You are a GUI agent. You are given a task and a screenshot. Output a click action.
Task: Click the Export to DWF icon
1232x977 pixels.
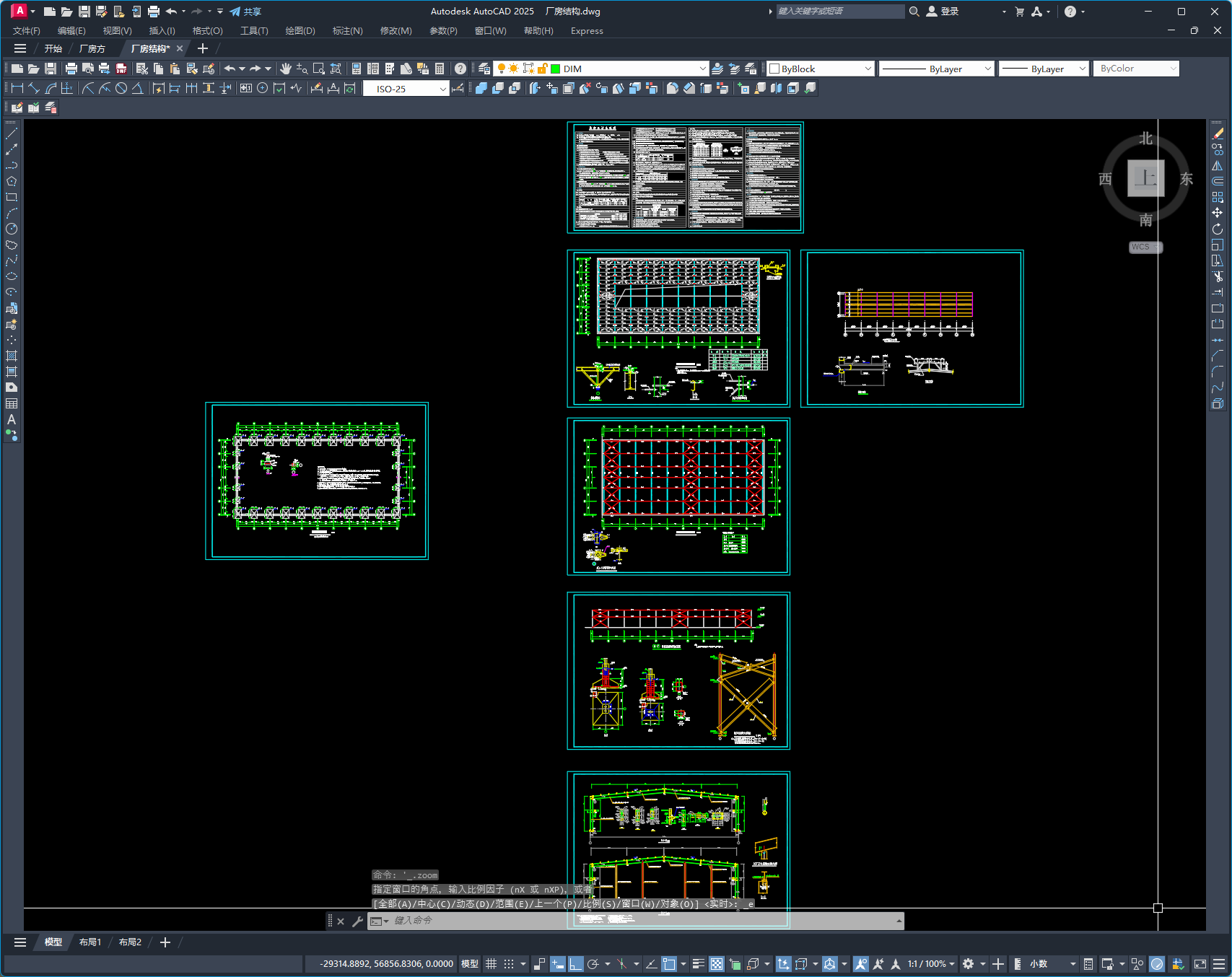[x=121, y=69]
